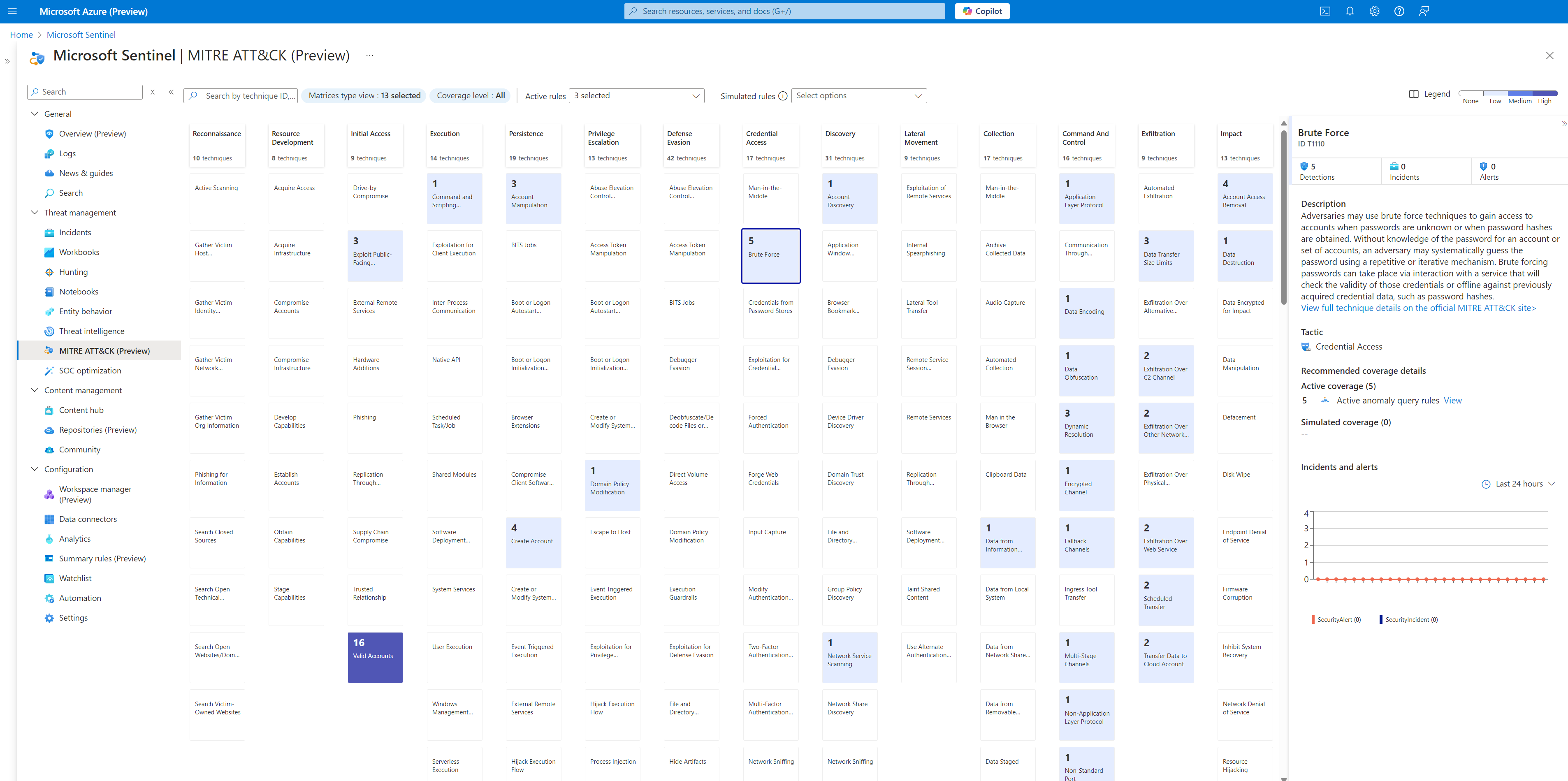The image size is (1568, 781).
Task: Expand the Coverage Level All dropdown
Action: click(x=471, y=95)
